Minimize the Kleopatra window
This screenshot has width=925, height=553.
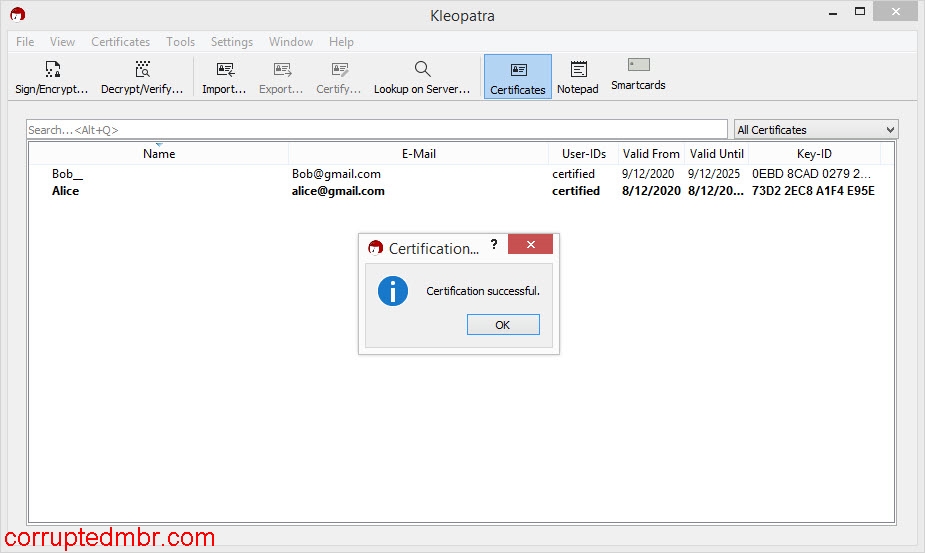pos(833,12)
